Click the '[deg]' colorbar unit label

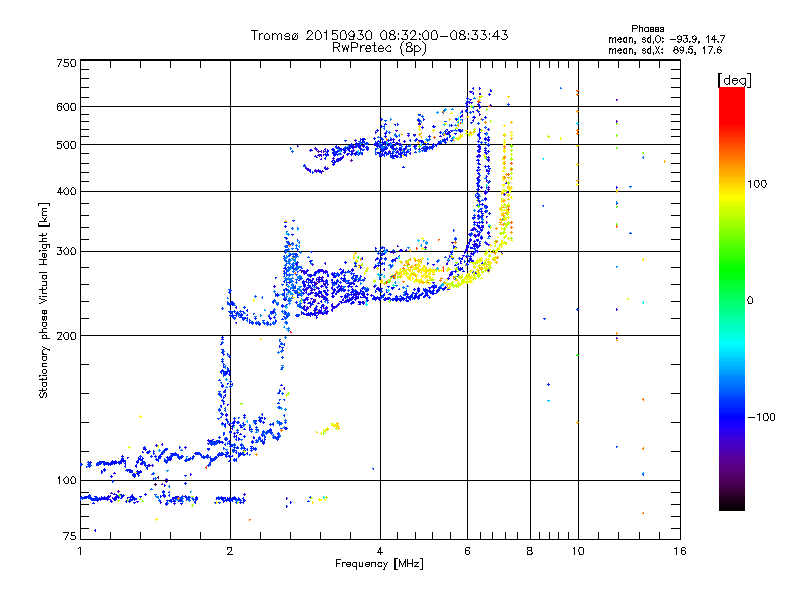click(x=734, y=80)
